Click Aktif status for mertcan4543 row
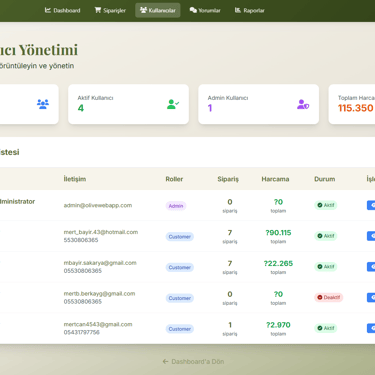This screenshot has width=375, height=375. point(326,328)
